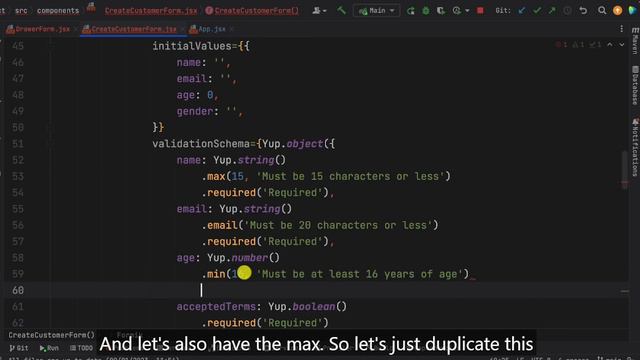This screenshot has height=360, width=640.
Task: Go to previous highlighted error arrow
Action: [x=610, y=44]
